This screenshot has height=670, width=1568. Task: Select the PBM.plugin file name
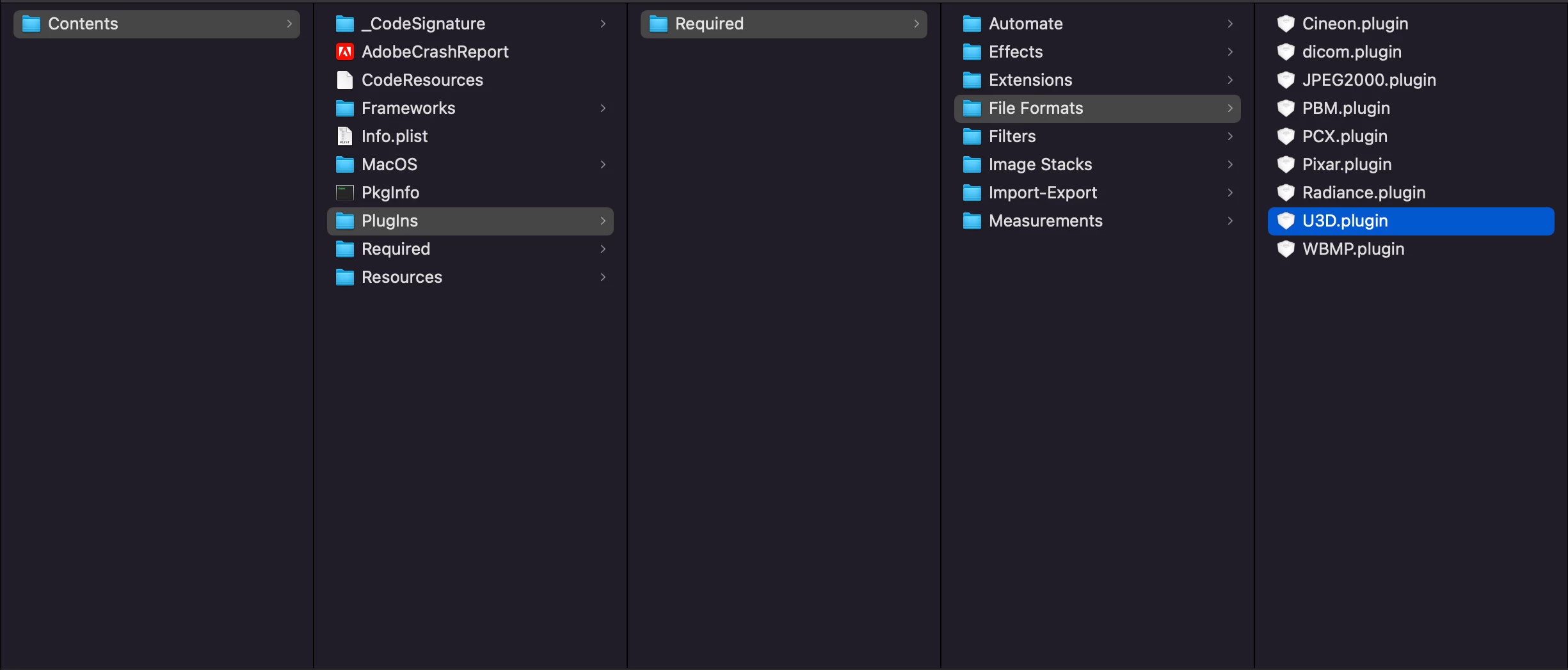click(x=1347, y=108)
